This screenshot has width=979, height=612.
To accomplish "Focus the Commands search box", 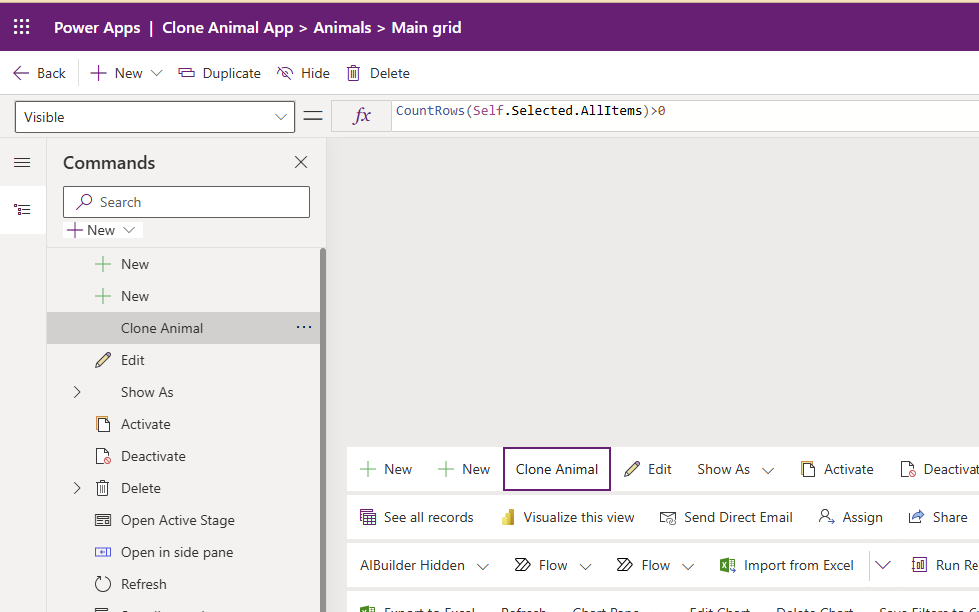I will click(186, 202).
